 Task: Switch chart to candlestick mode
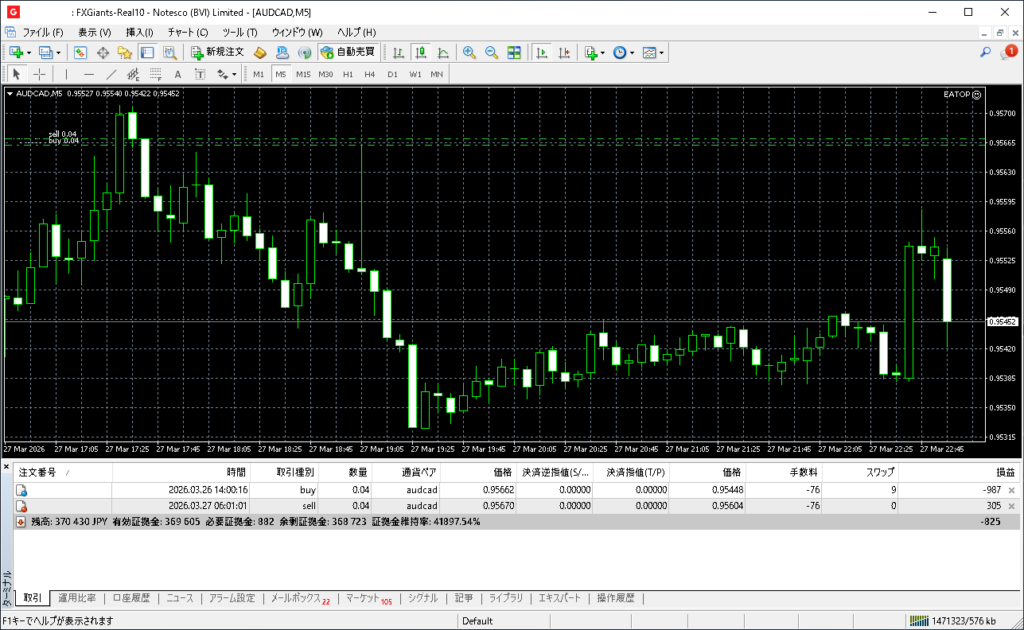[x=421, y=52]
